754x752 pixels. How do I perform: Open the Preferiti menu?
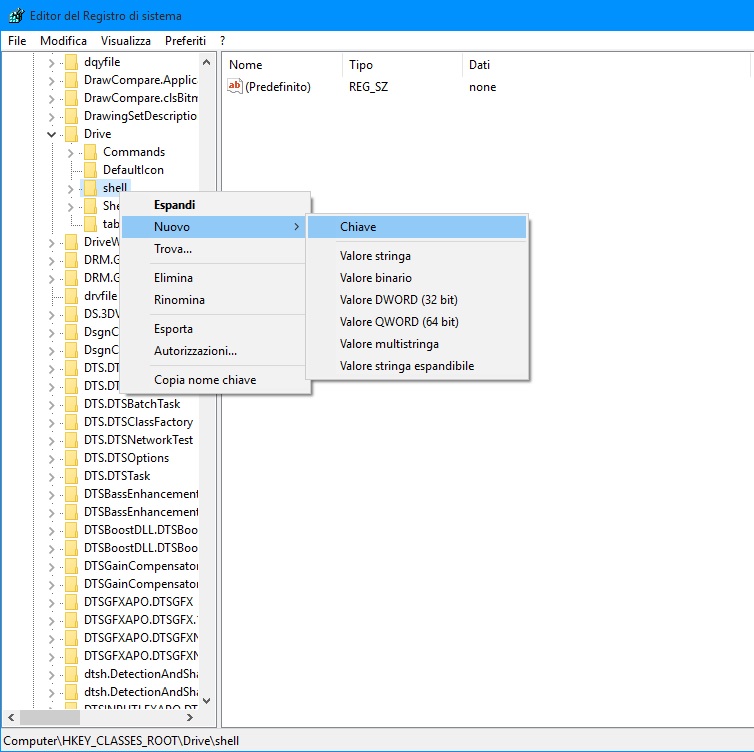click(x=185, y=41)
